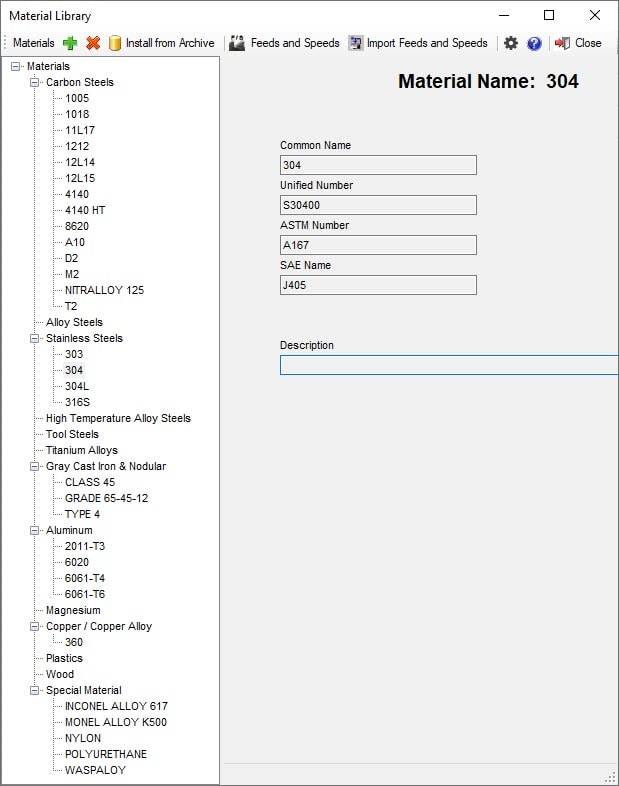Click the red X delete material icon
The width and height of the screenshot is (619, 786).
click(x=93, y=43)
